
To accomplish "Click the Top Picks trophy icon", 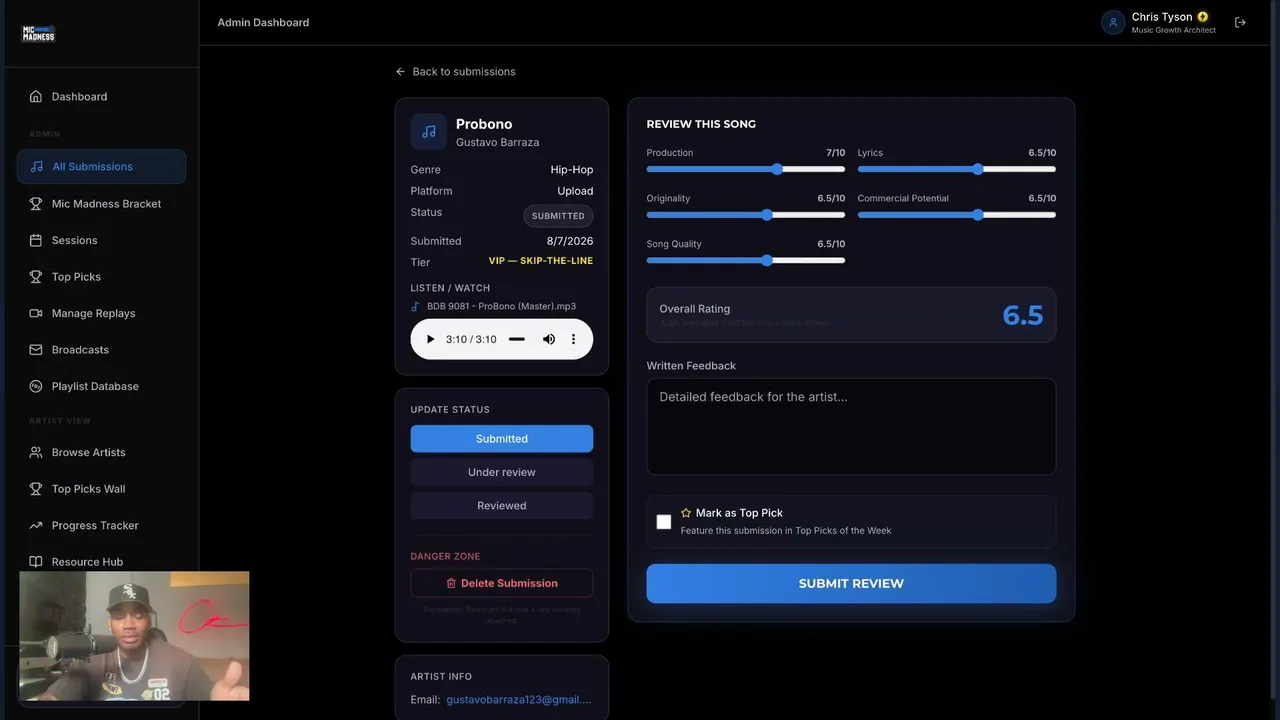I will (x=36, y=277).
